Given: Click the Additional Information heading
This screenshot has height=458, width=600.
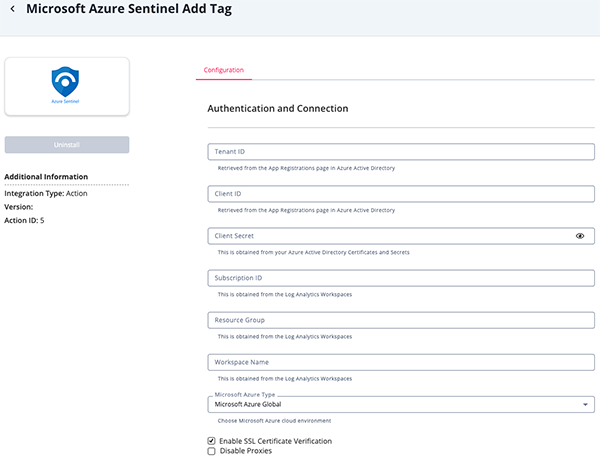Looking at the screenshot, I should [46, 177].
